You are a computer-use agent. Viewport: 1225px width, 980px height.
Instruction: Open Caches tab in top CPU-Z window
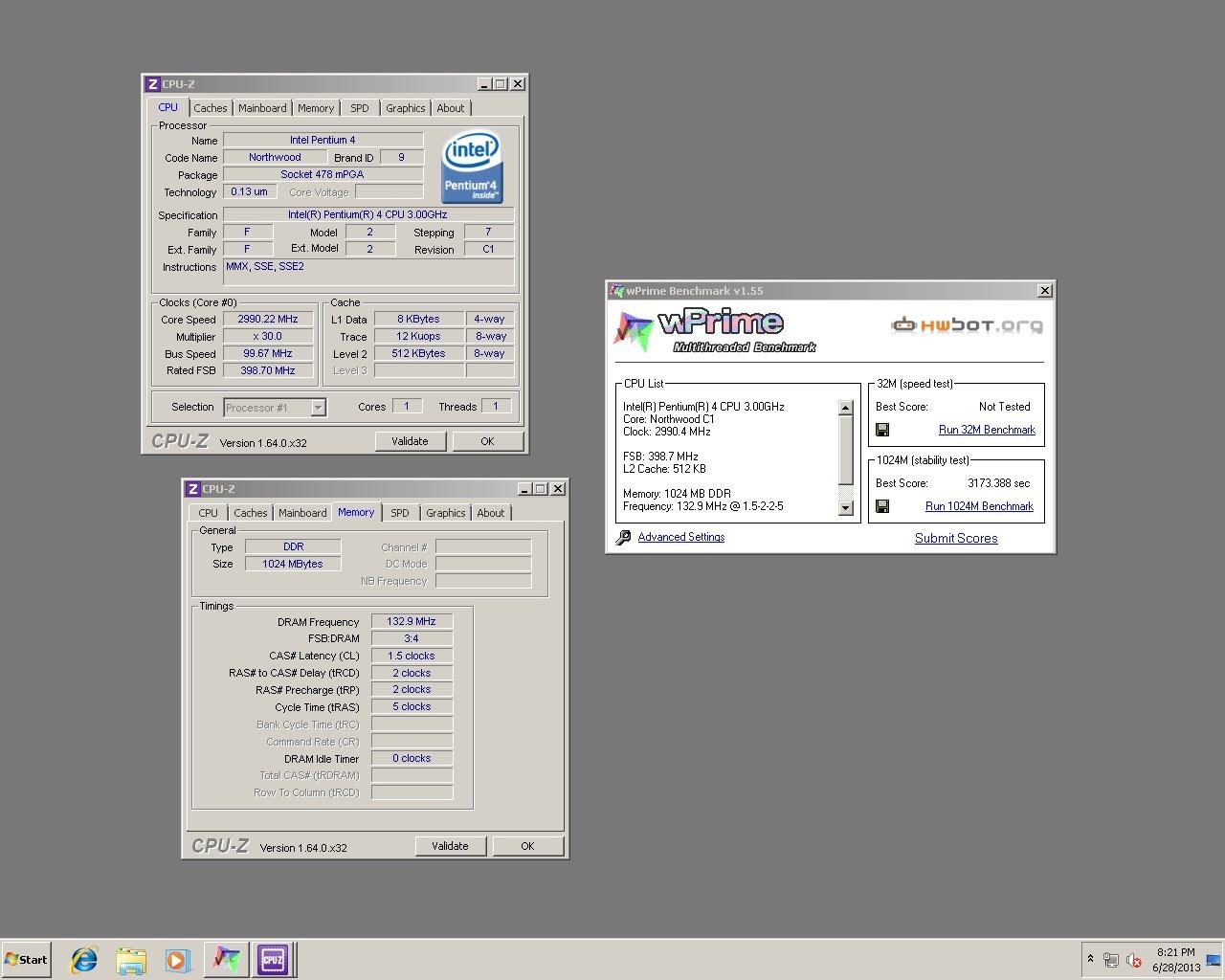tap(211, 108)
